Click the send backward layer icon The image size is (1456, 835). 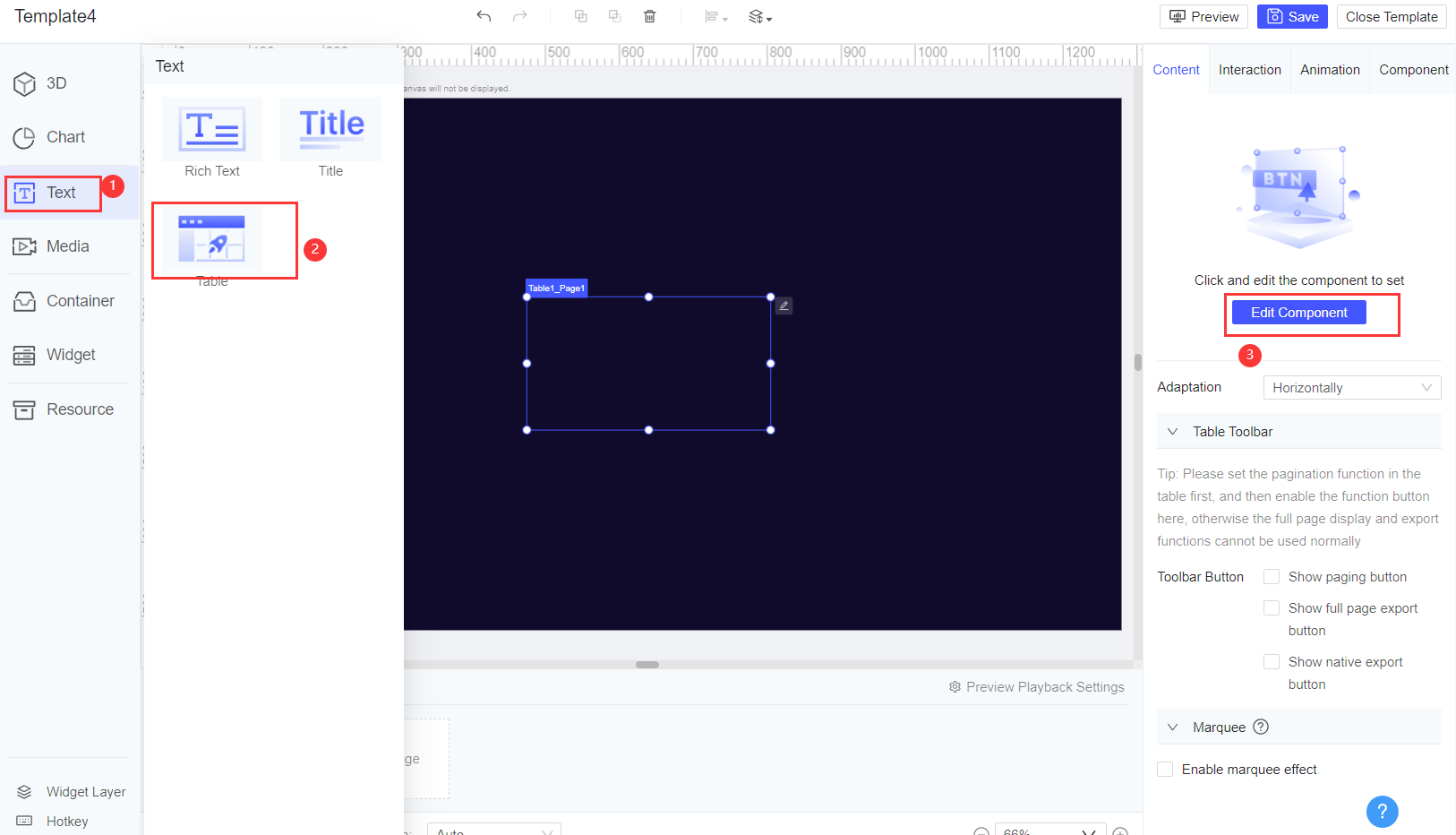(x=615, y=16)
